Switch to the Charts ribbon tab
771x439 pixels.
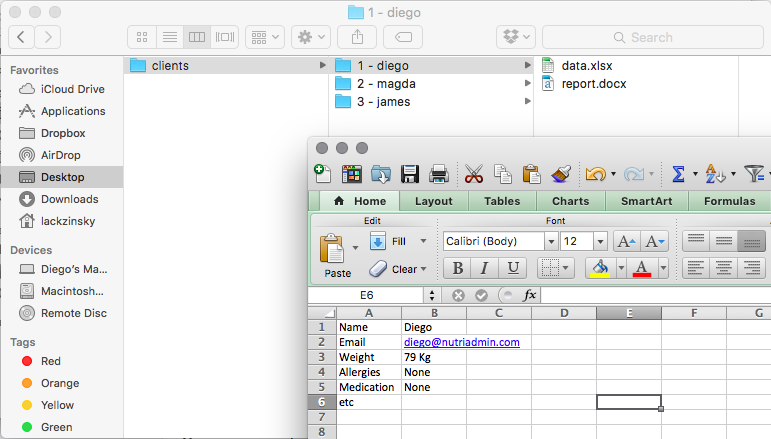coord(570,201)
